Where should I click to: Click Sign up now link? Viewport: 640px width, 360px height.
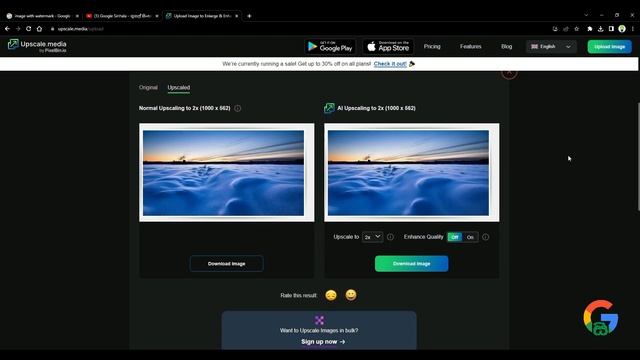tap(323, 342)
